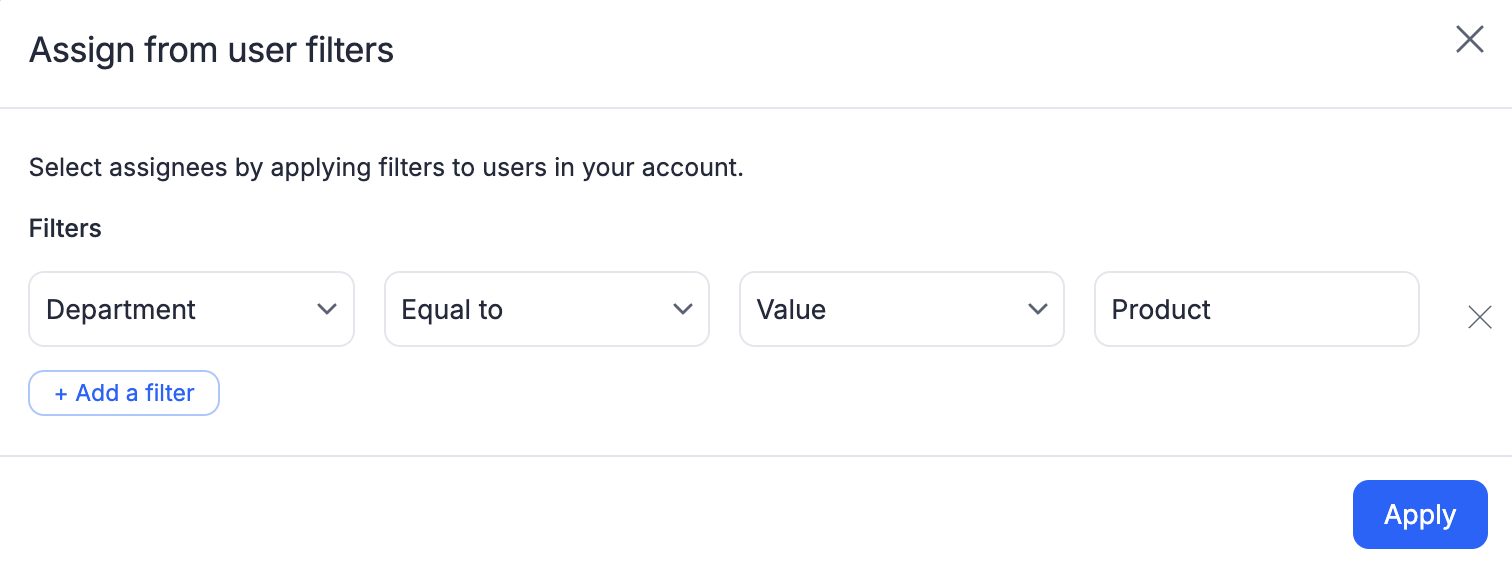Click the Select assignees description text
The width and height of the screenshot is (1512, 562).
(x=386, y=167)
